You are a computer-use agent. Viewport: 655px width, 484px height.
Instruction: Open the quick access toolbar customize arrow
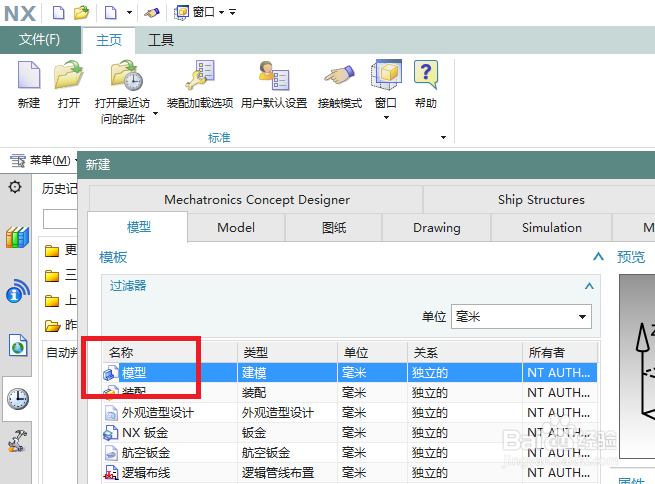[233, 13]
